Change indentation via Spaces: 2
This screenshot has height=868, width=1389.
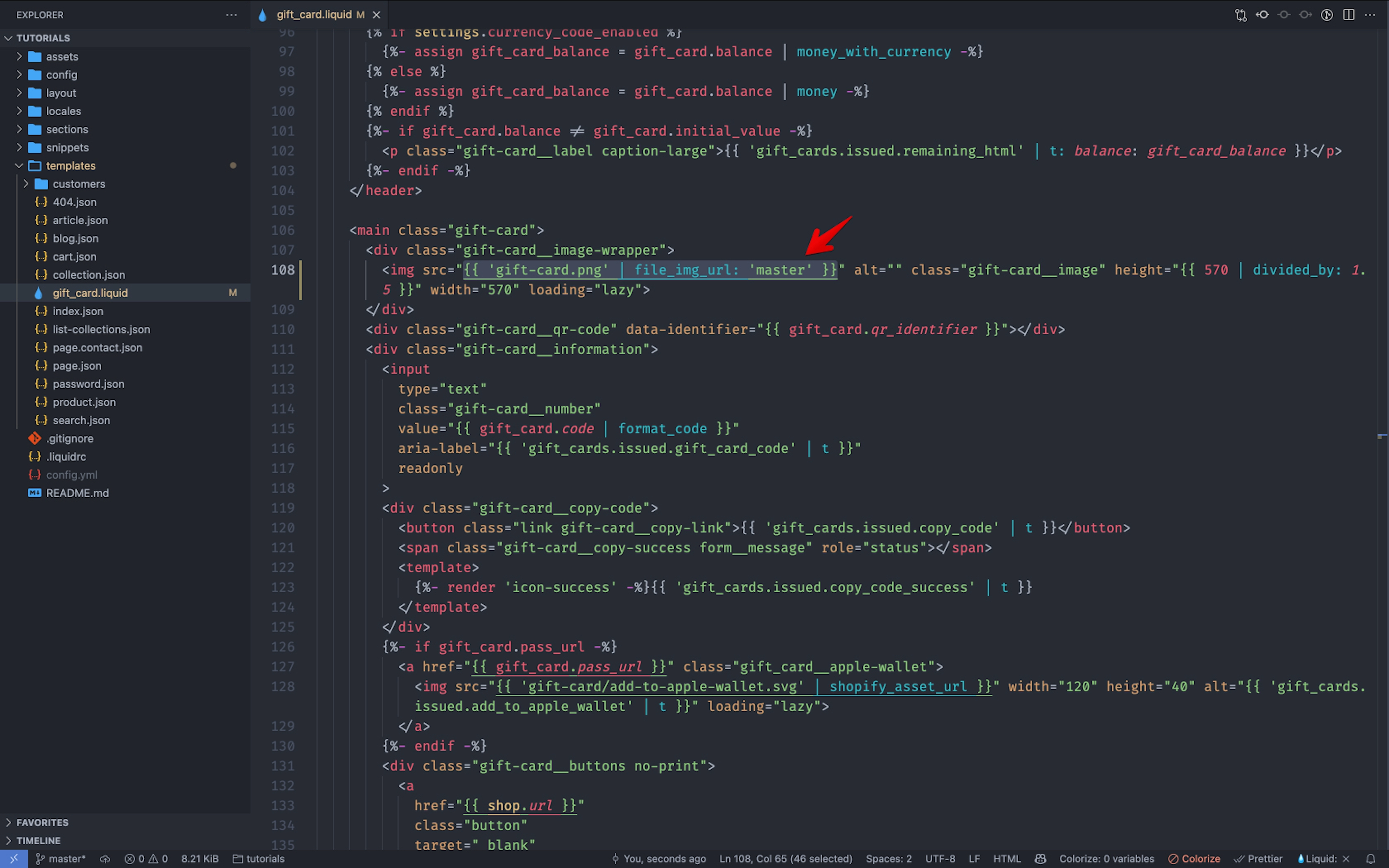(888, 859)
